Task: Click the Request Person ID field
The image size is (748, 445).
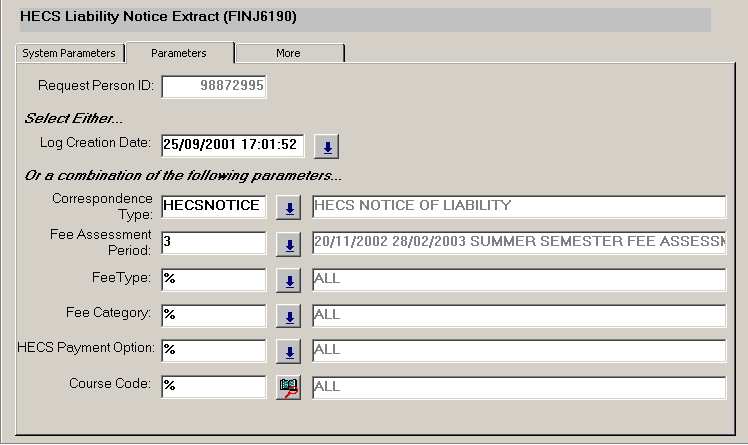Action: pos(214,87)
